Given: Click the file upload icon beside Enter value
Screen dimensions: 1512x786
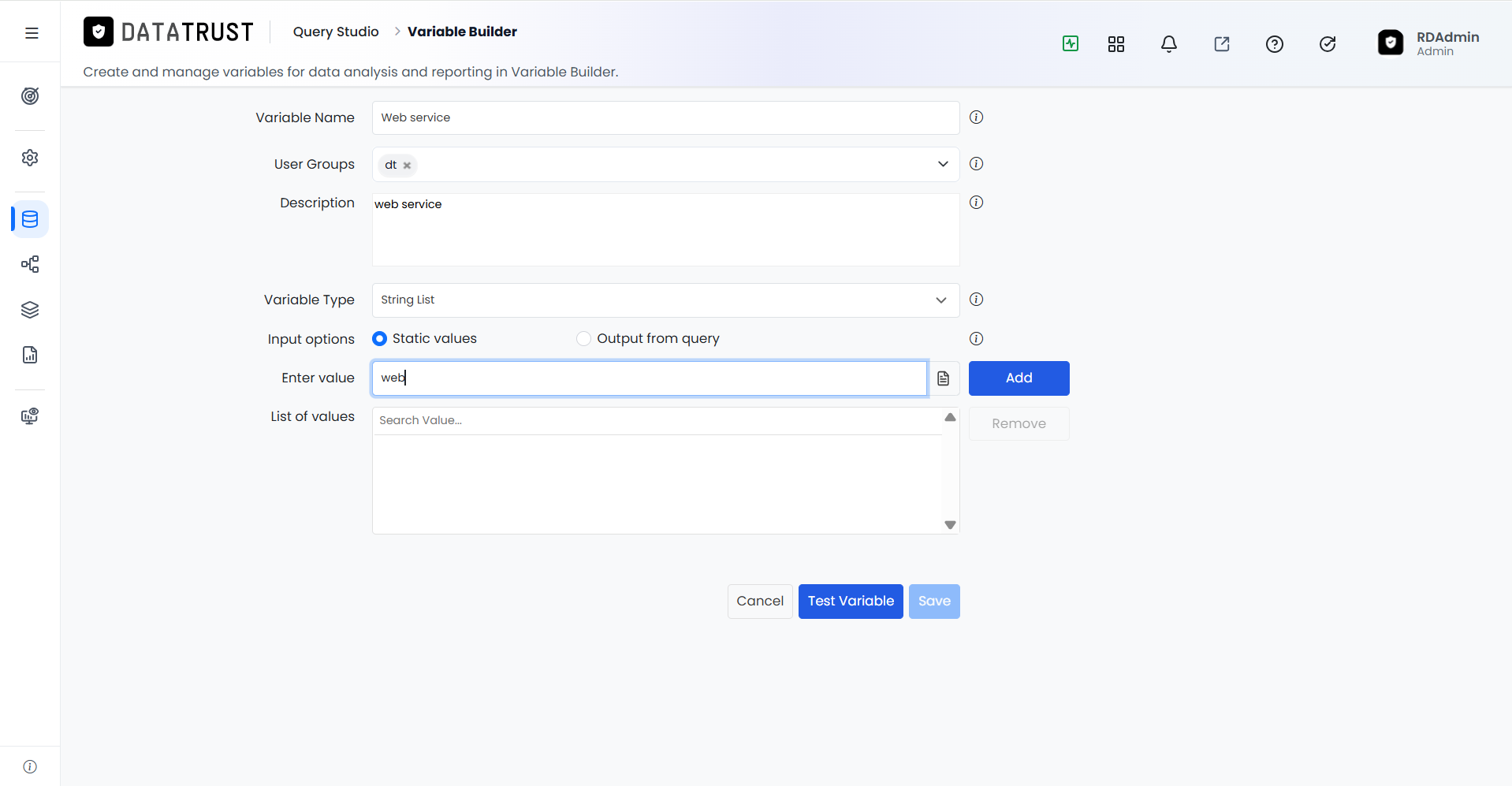Looking at the screenshot, I should tap(944, 378).
